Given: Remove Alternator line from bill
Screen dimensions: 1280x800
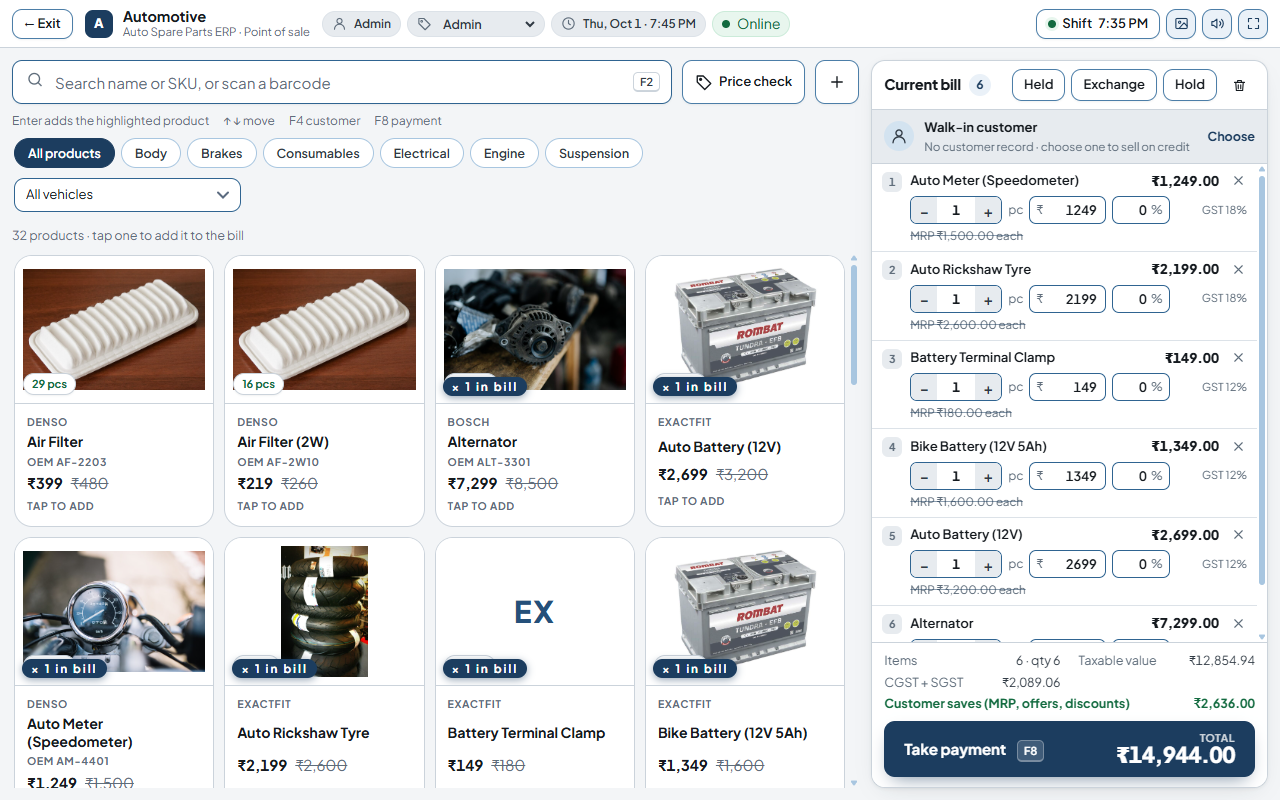Looking at the screenshot, I should pos(1238,623).
